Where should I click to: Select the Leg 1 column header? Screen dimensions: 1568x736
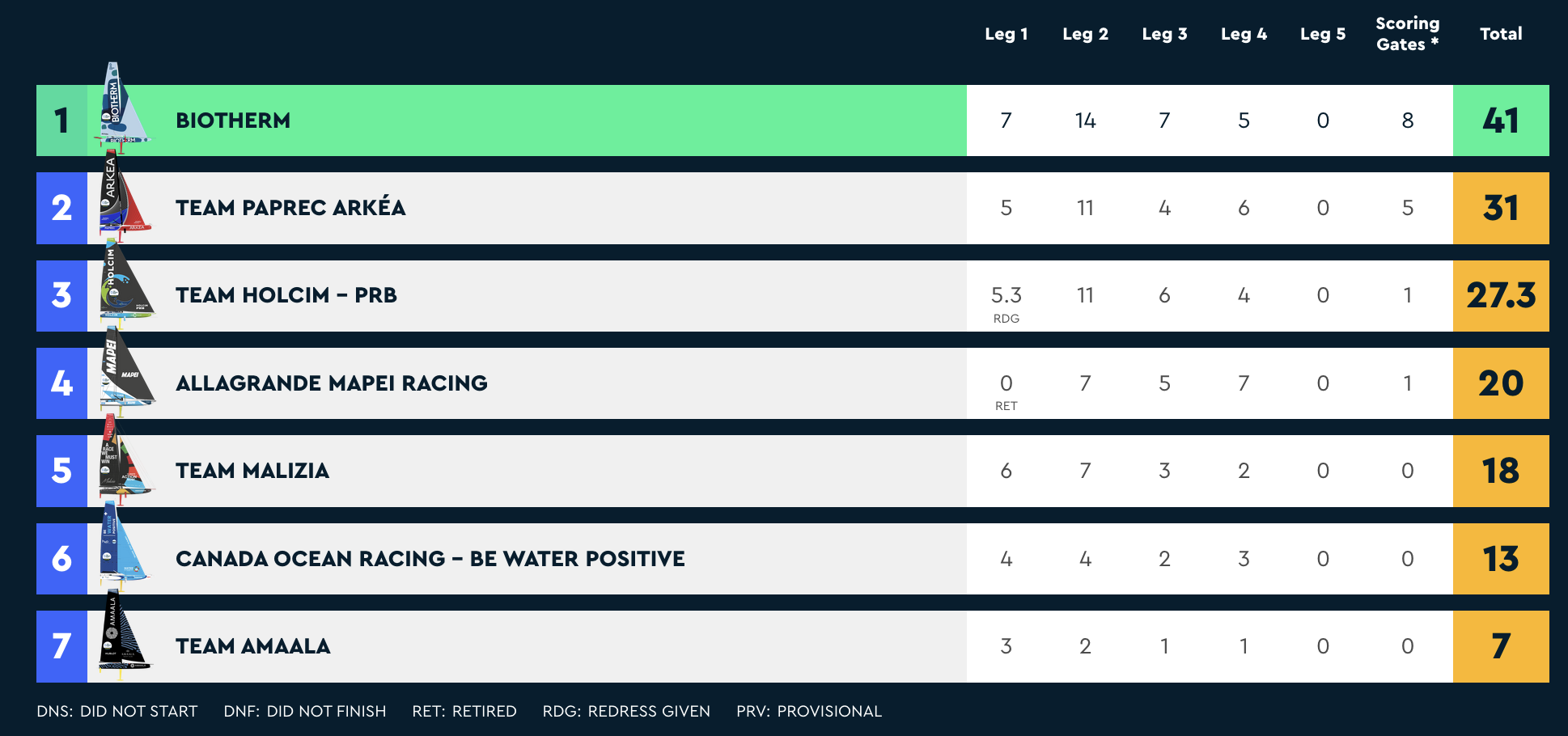(1006, 34)
